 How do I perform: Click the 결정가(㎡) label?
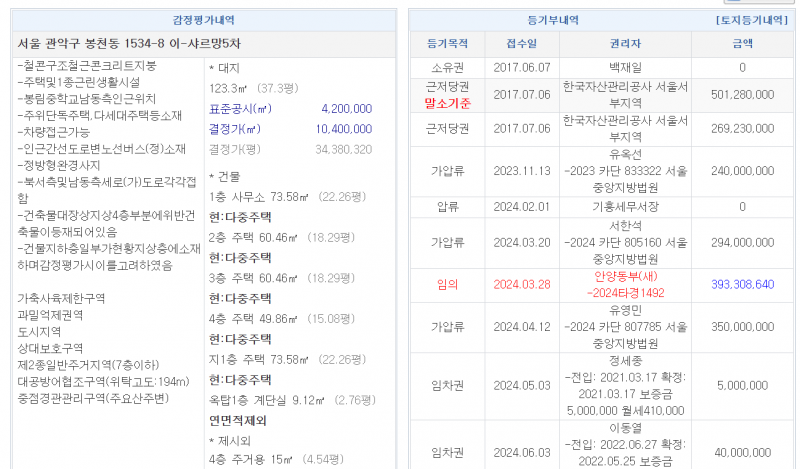(236, 129)
